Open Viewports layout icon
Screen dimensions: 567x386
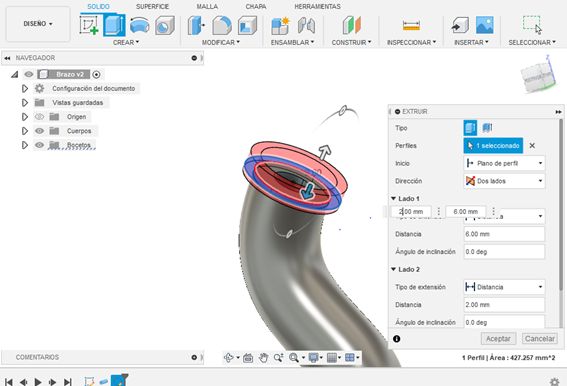(x=350, y=358)
